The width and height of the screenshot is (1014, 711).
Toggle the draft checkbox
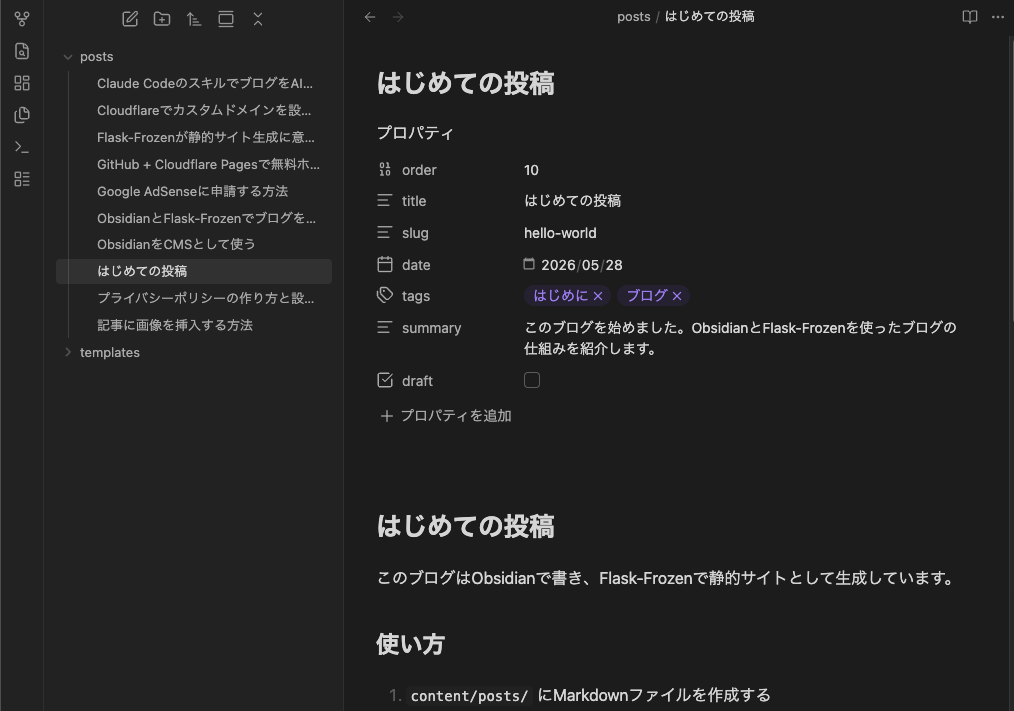tap(532, 380)
